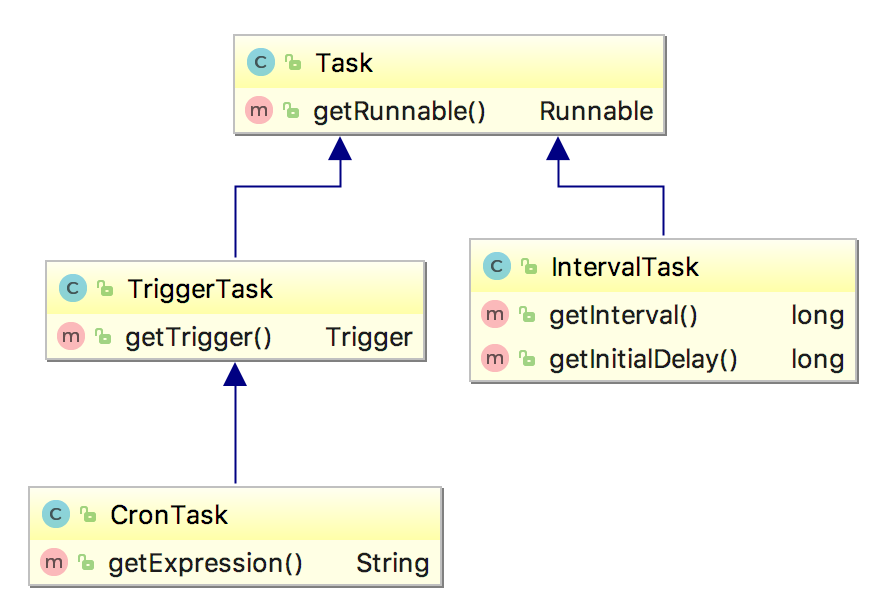The width and height of the screenshot is (894, 608).
Task: Click the method icon beside getInitialDelay()
Action: [495, 358]
